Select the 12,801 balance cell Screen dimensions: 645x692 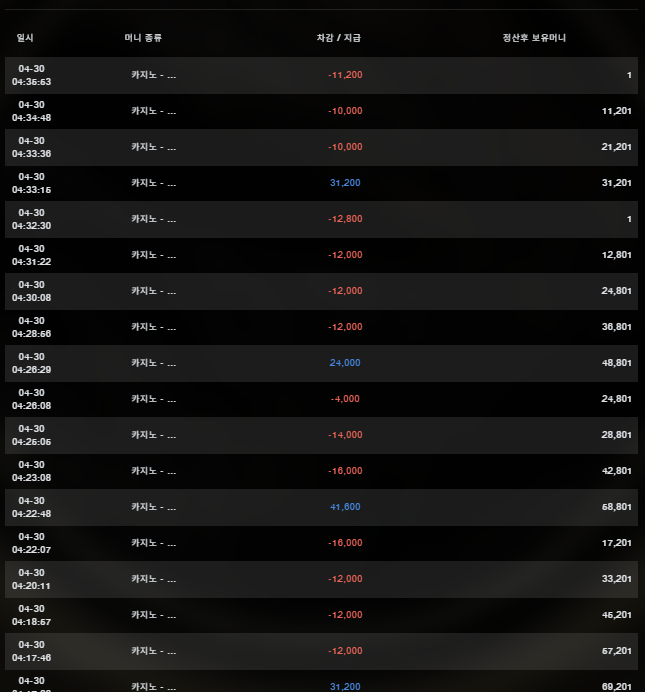pos(616,255)
